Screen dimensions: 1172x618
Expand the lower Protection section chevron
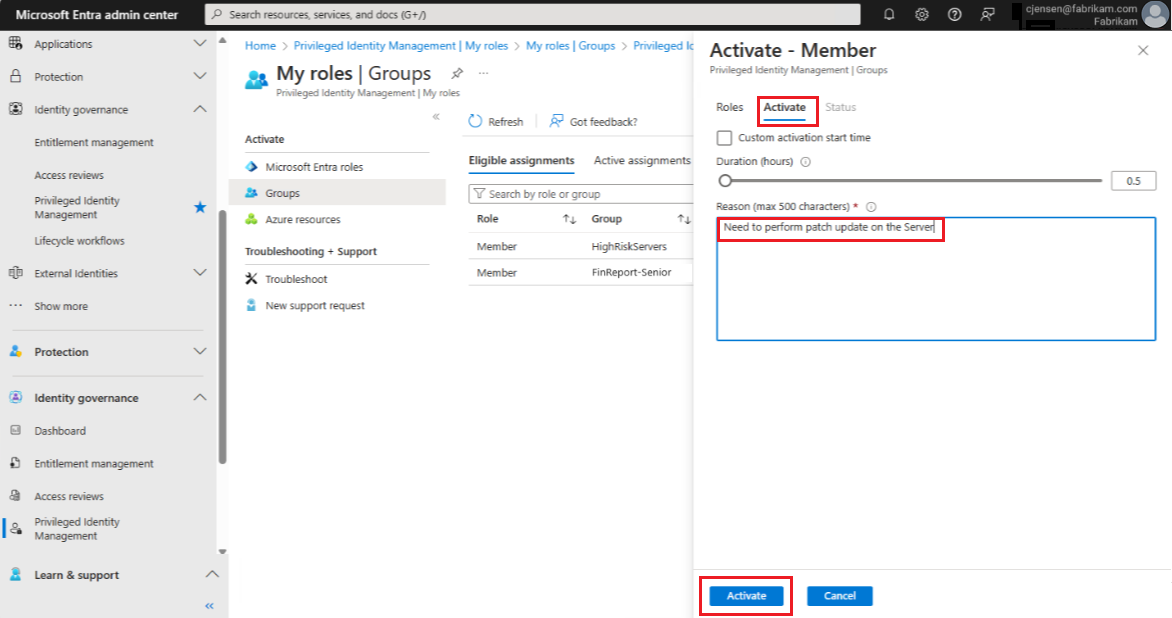[200, 351]
